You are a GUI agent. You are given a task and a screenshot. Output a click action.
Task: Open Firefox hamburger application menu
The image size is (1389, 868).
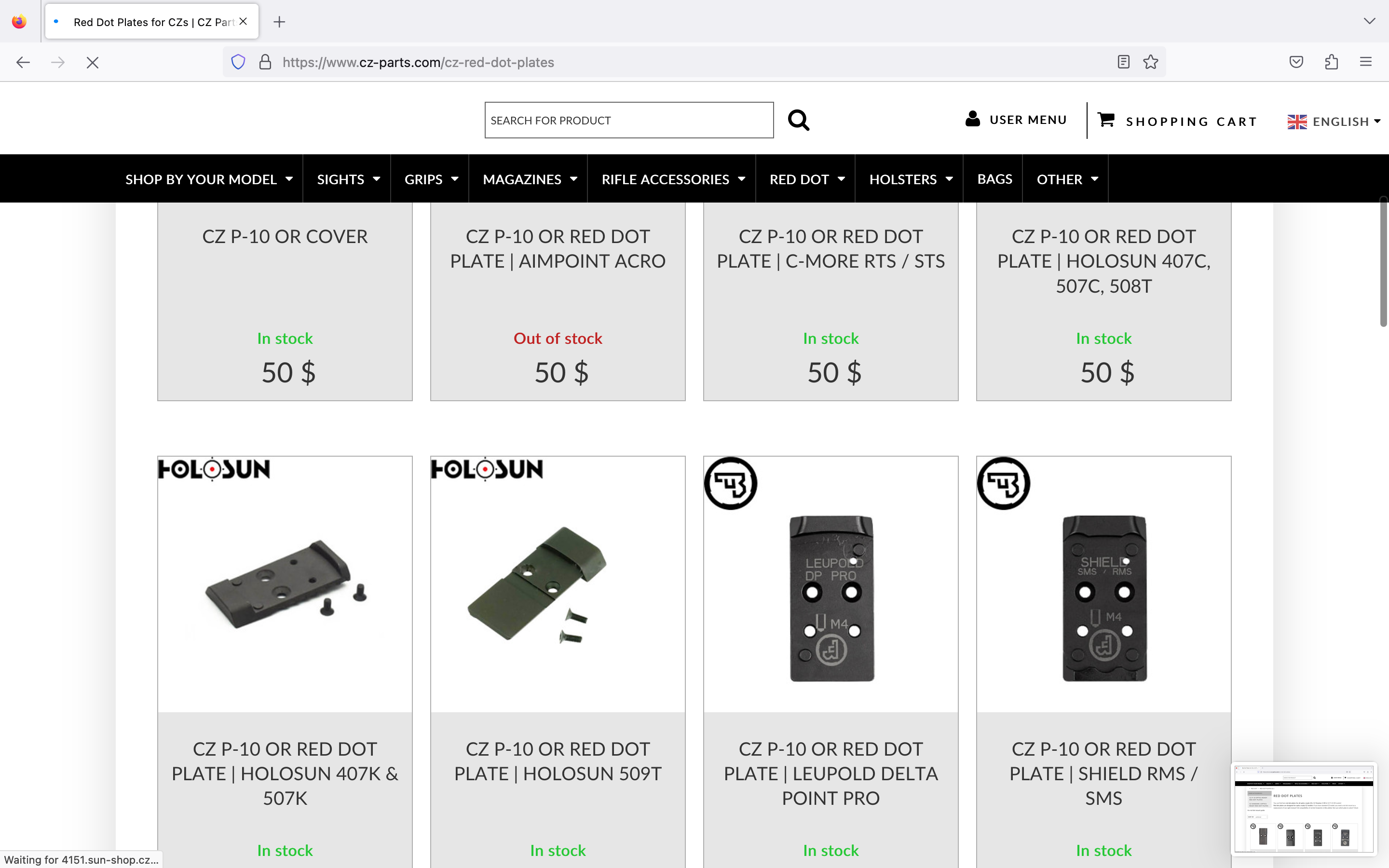point(1365,62)
